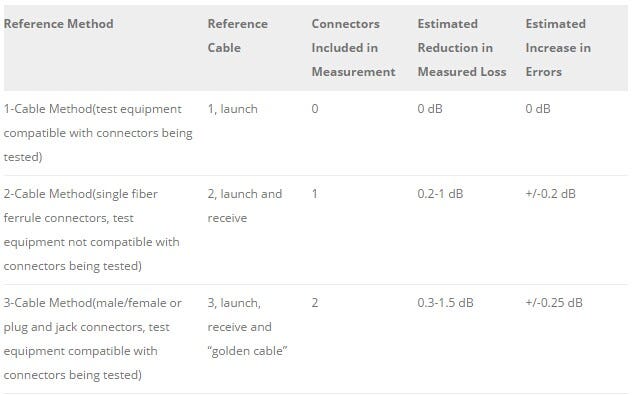Select the 0.3-1.5 dB loss value

point(445,303)
